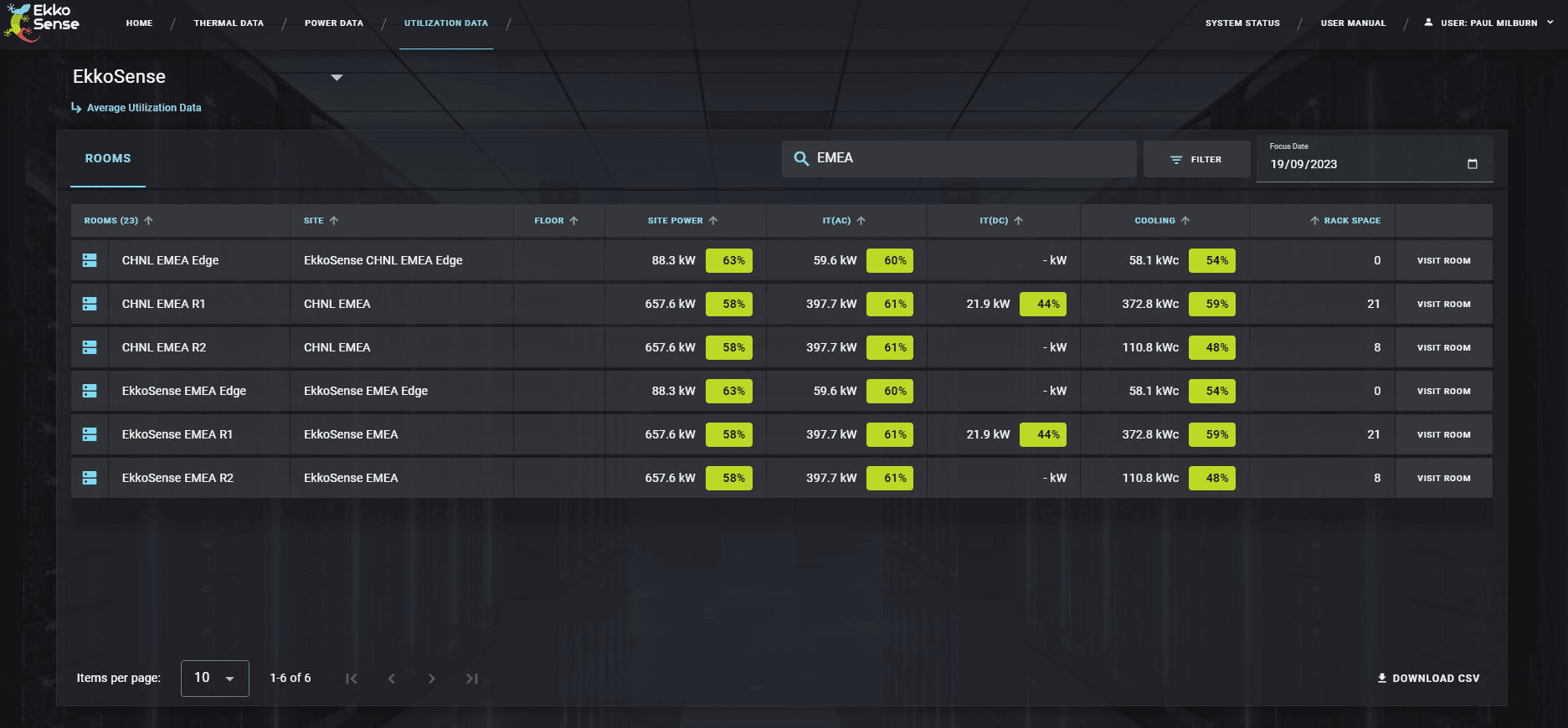Visit room CHNL EMEA R2

(x=1443, y=347)
